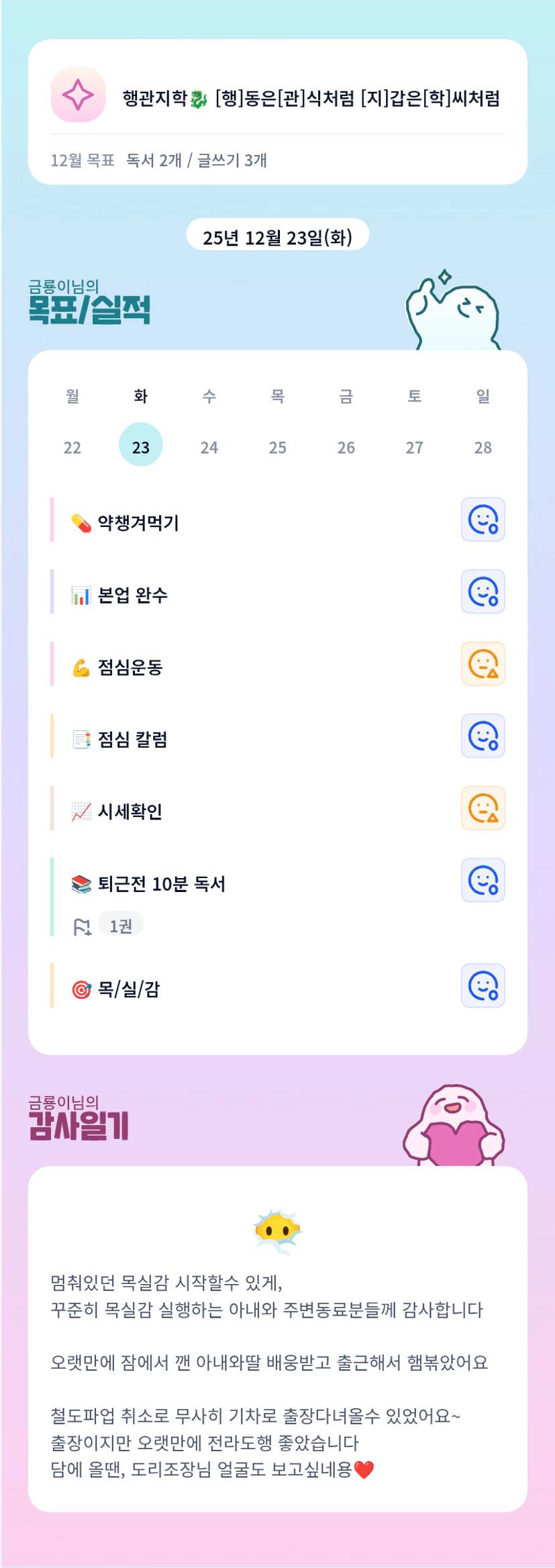Toggle status face for 본업 완수
This screenshot has height=1568, width=555.
coord(483,592)
